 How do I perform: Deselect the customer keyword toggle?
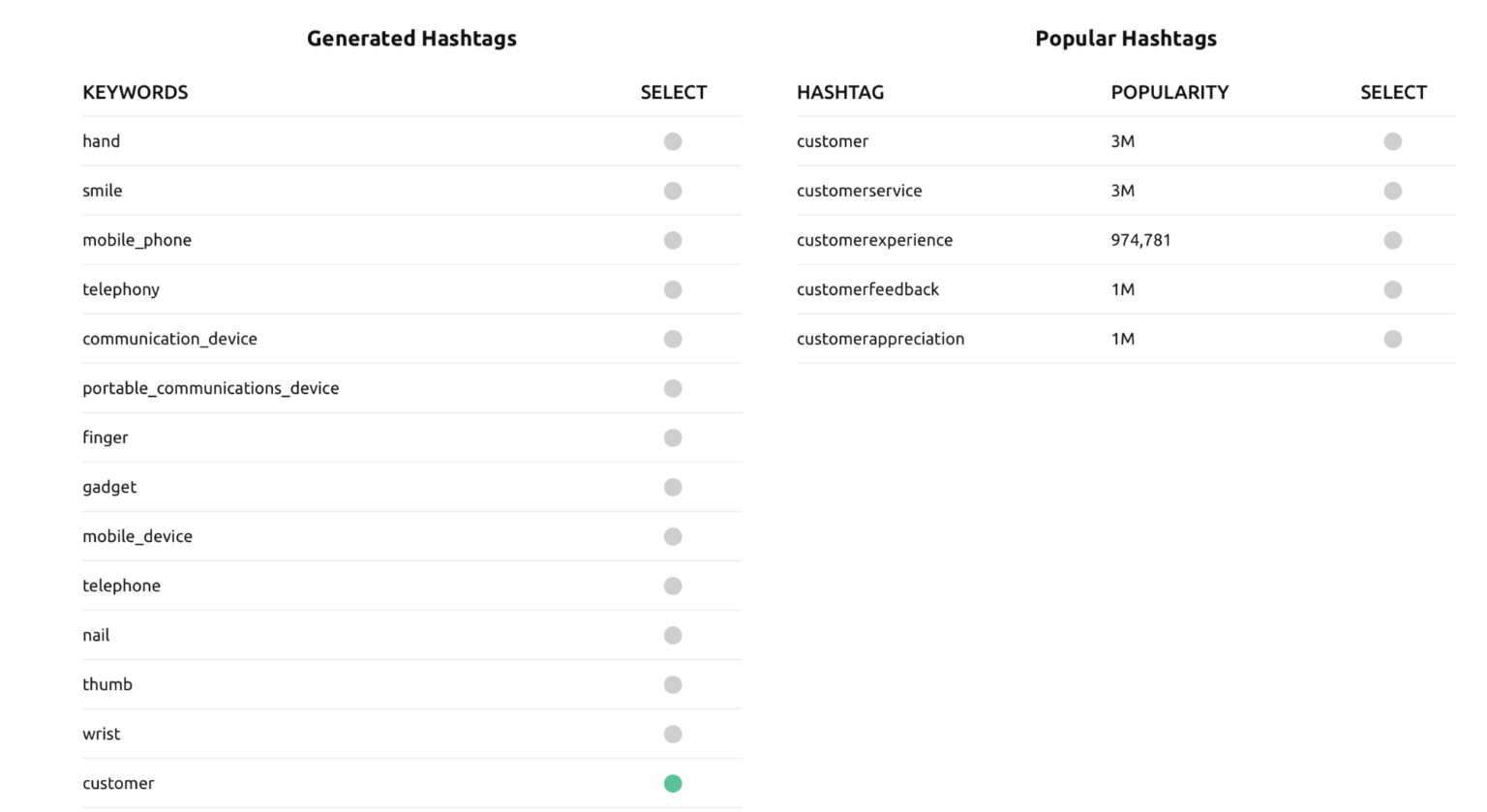[x=673, y=783]
